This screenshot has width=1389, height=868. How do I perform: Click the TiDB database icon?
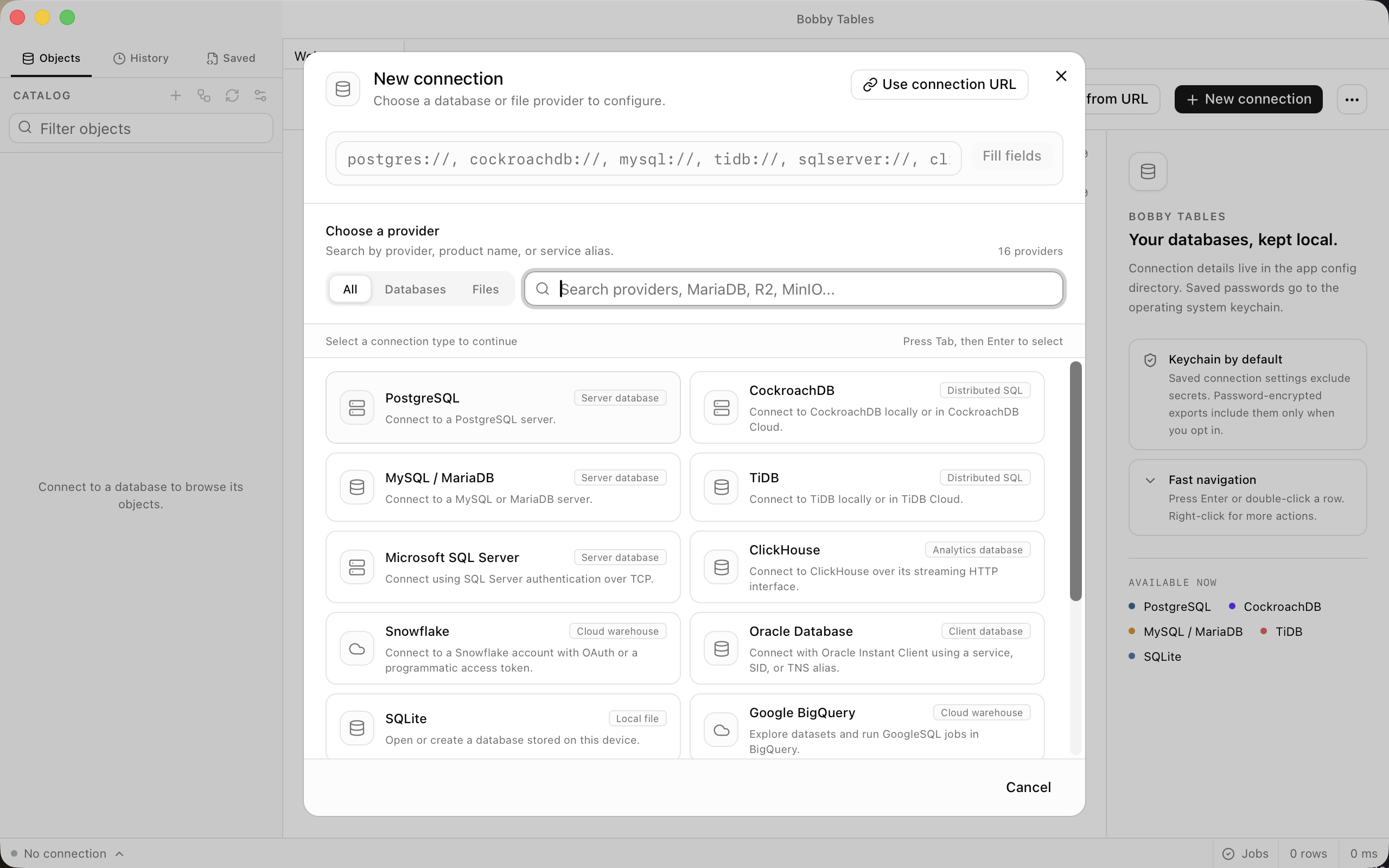coord(721,487)
